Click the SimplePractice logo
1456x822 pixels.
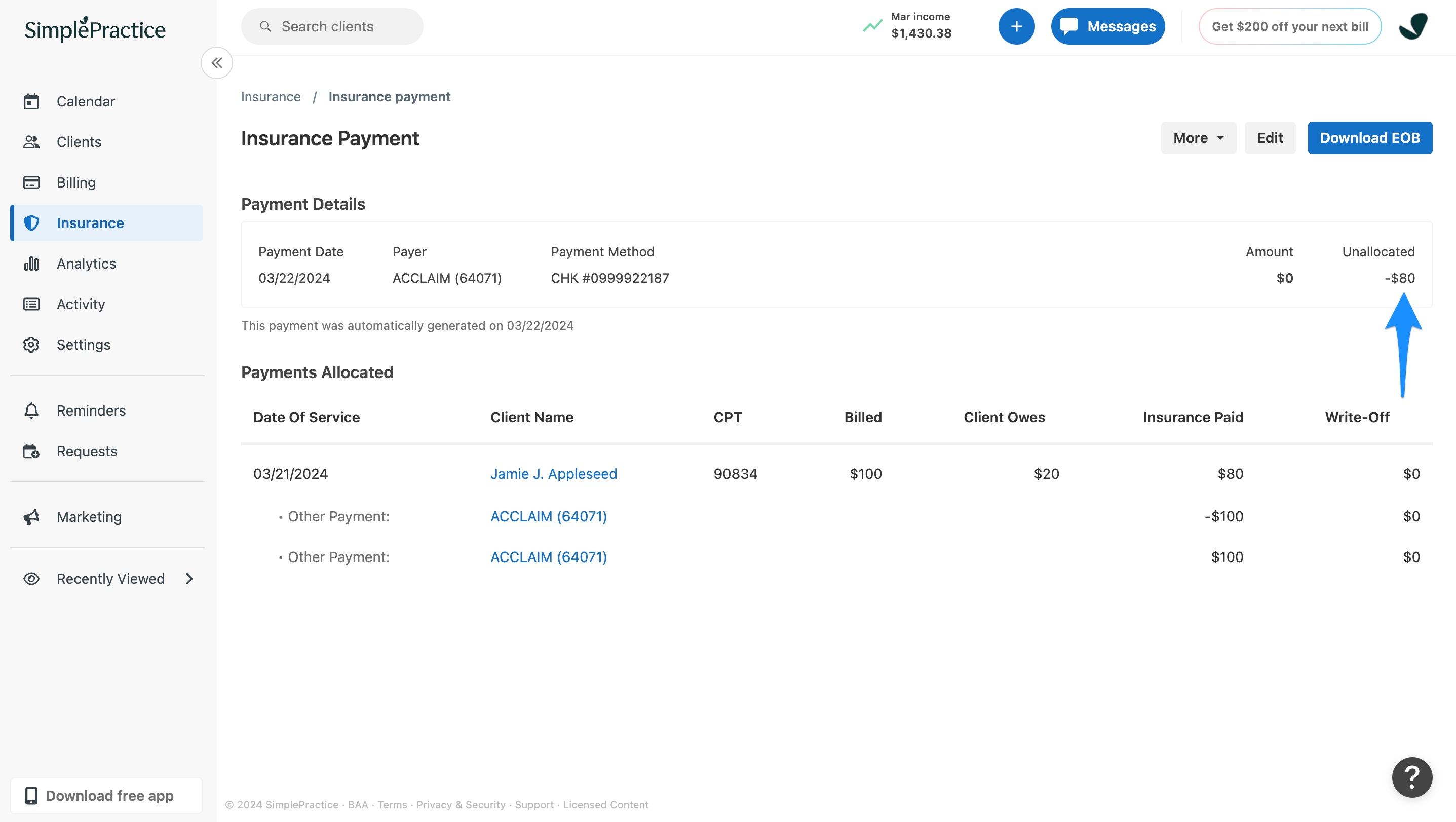pyautogui.click(x=95, y=28)
